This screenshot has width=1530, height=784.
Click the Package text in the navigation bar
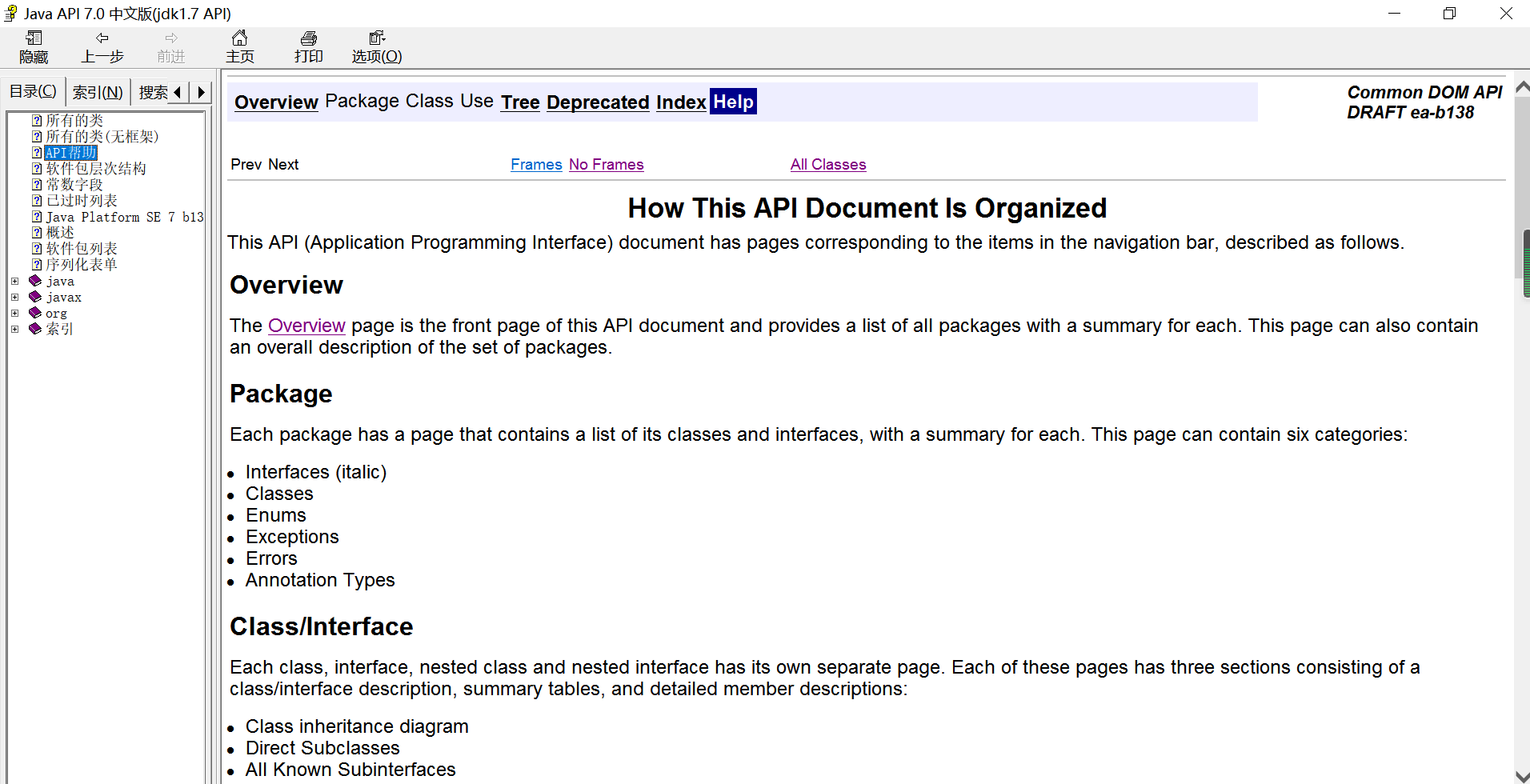(362, 101)
